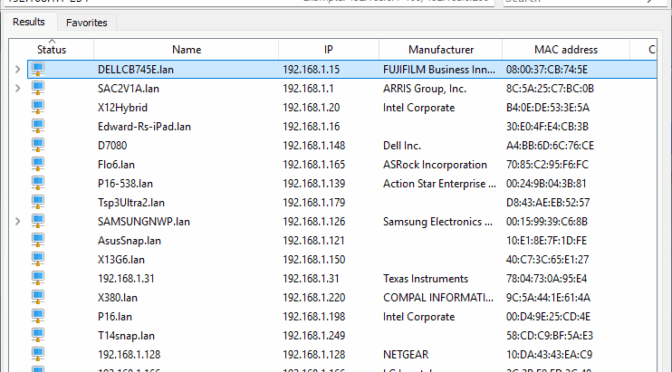Click the device icon for Tsp3Ultra2.lan
The width and height of the screenshot is (672, 372).
click(x=38, y=202)
